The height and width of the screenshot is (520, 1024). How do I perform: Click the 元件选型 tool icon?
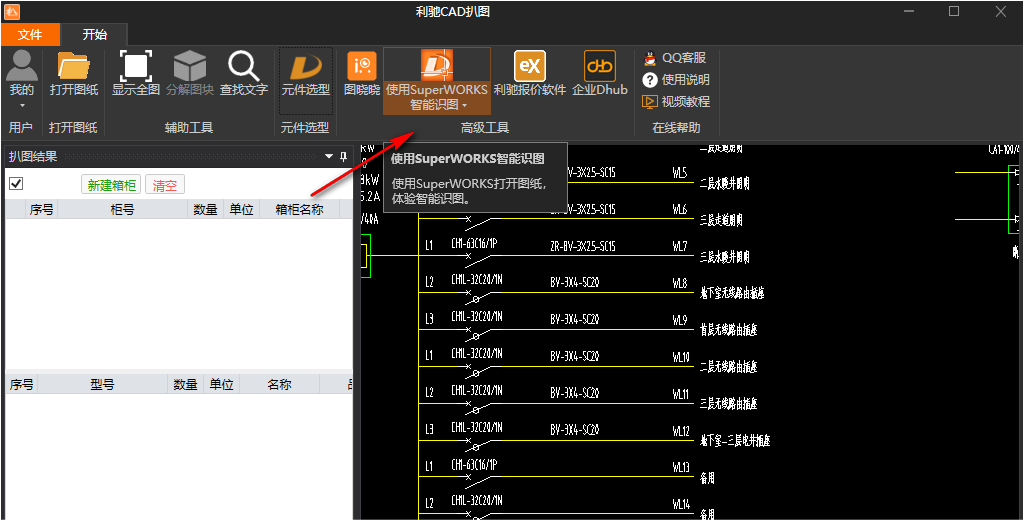click(306, 67)
